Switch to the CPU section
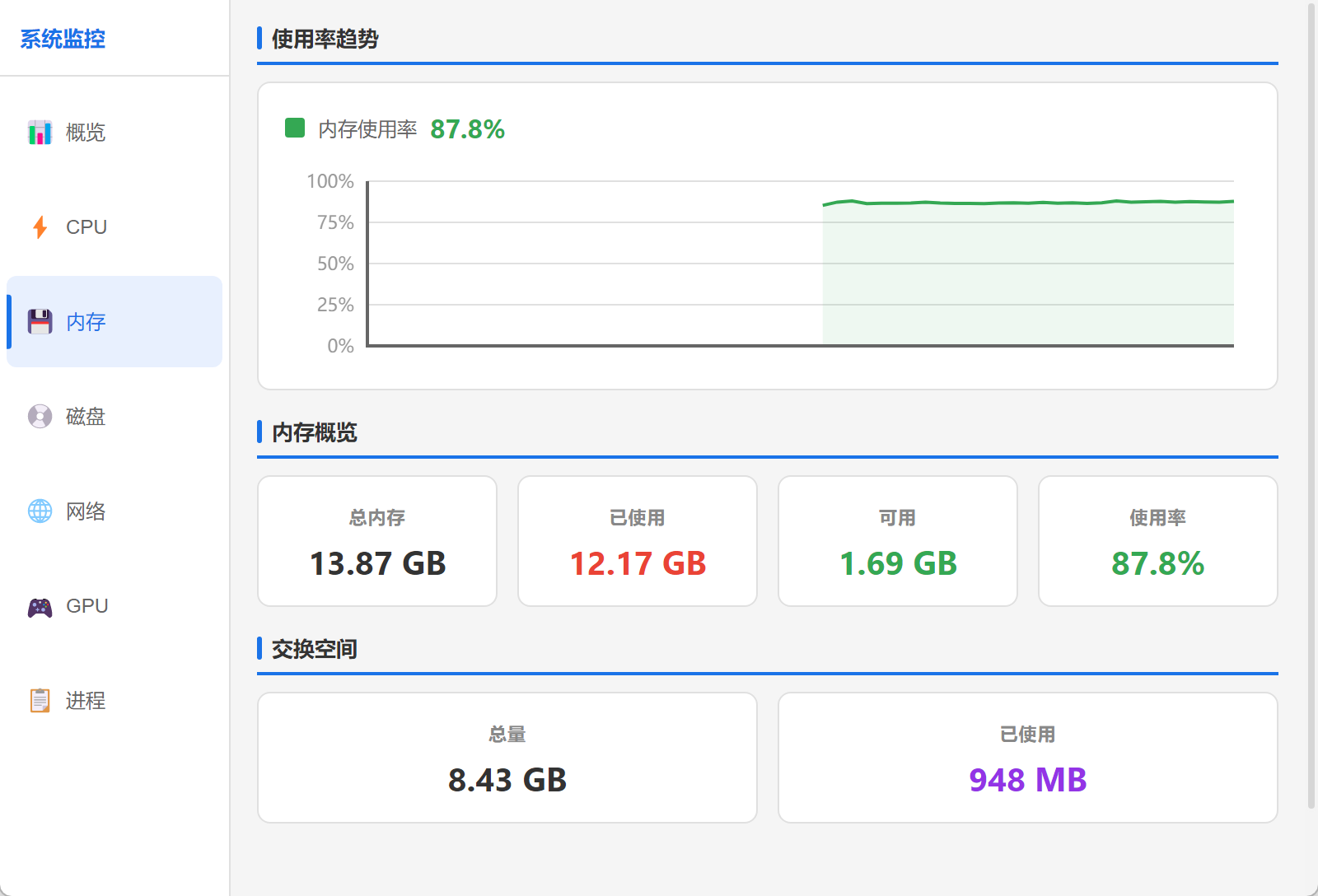Screen dimensions: 1318x896 [86, 227]
